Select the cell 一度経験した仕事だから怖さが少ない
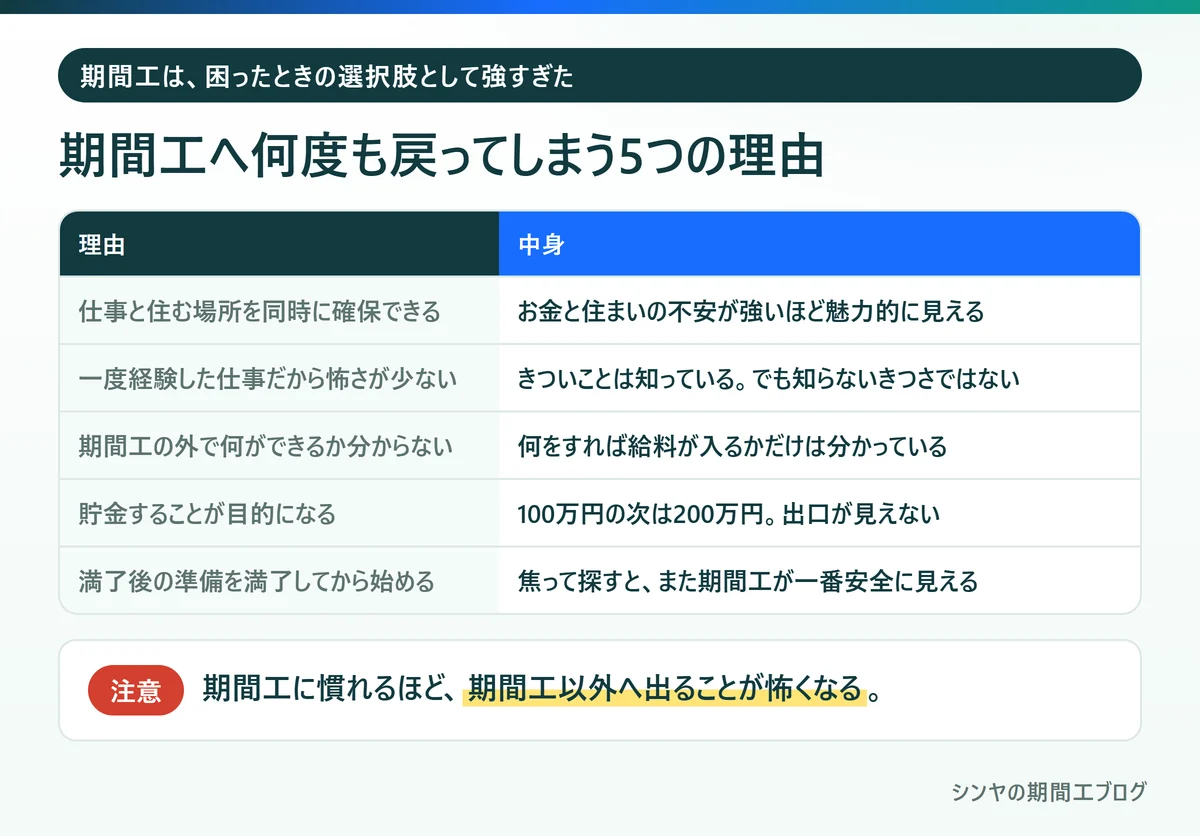 click(279, 378)
